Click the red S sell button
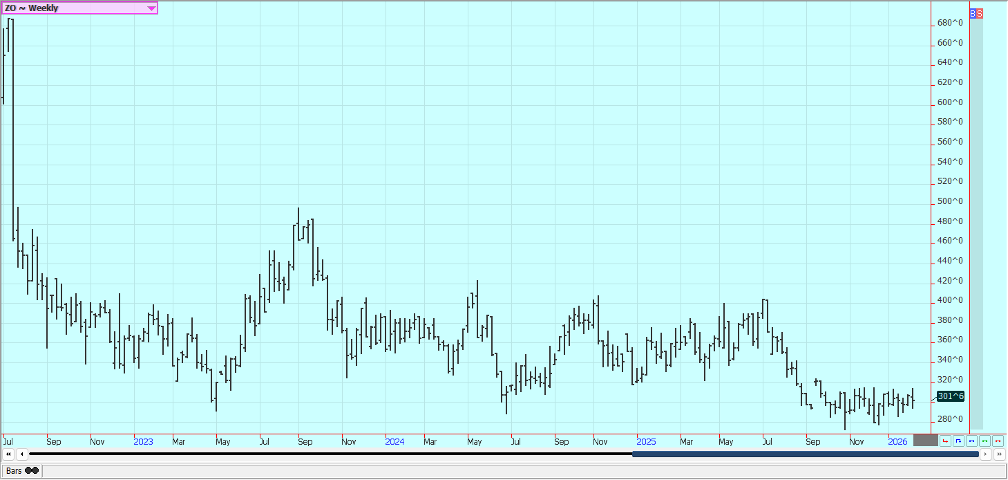The height and width of the screenshot is (480, 1008). [981, 14]
